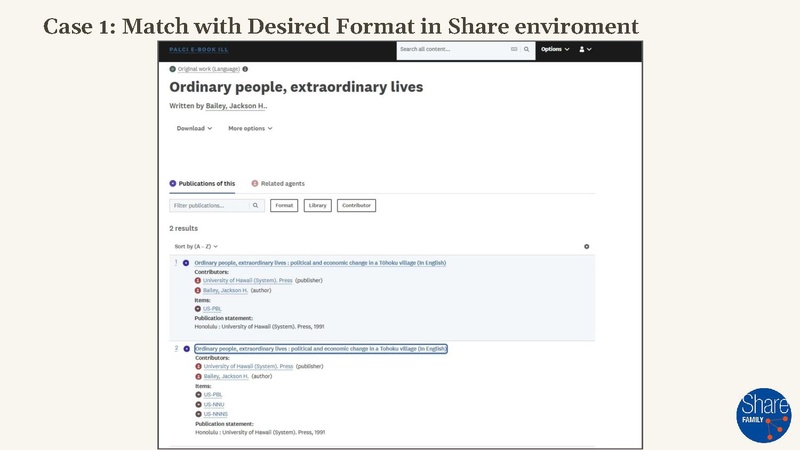The height and width of the screenshot is (450, 800).
Task: Open US-PBL item link in result 1
Action: (x=212, y=309)
